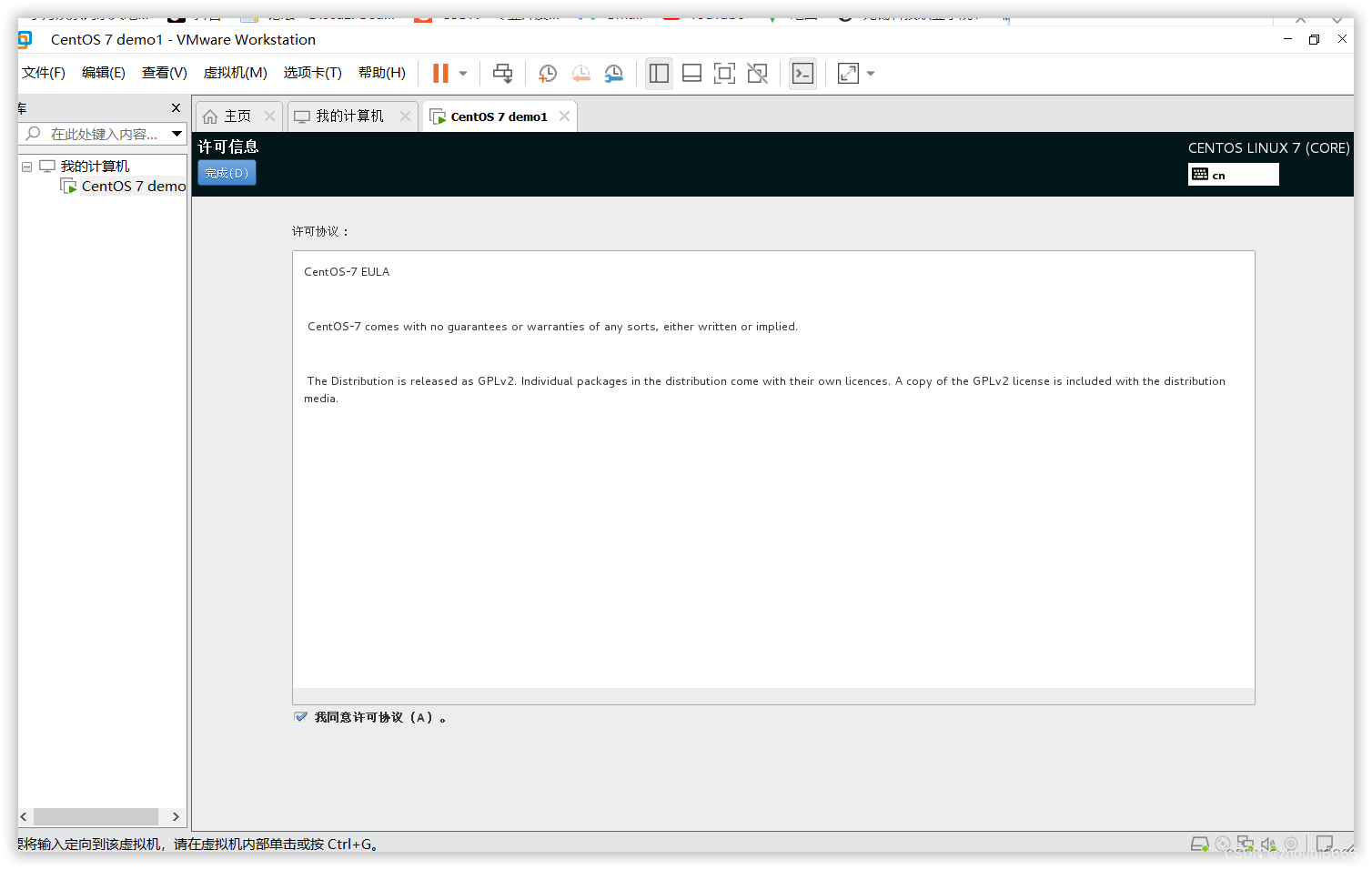Click the take snapshot icon

548,74
